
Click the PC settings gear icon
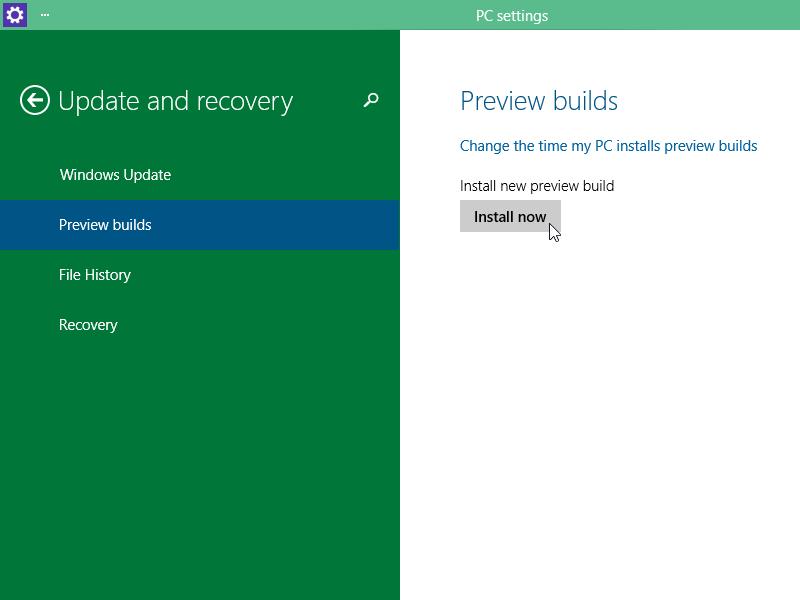(x=15, y=15)
